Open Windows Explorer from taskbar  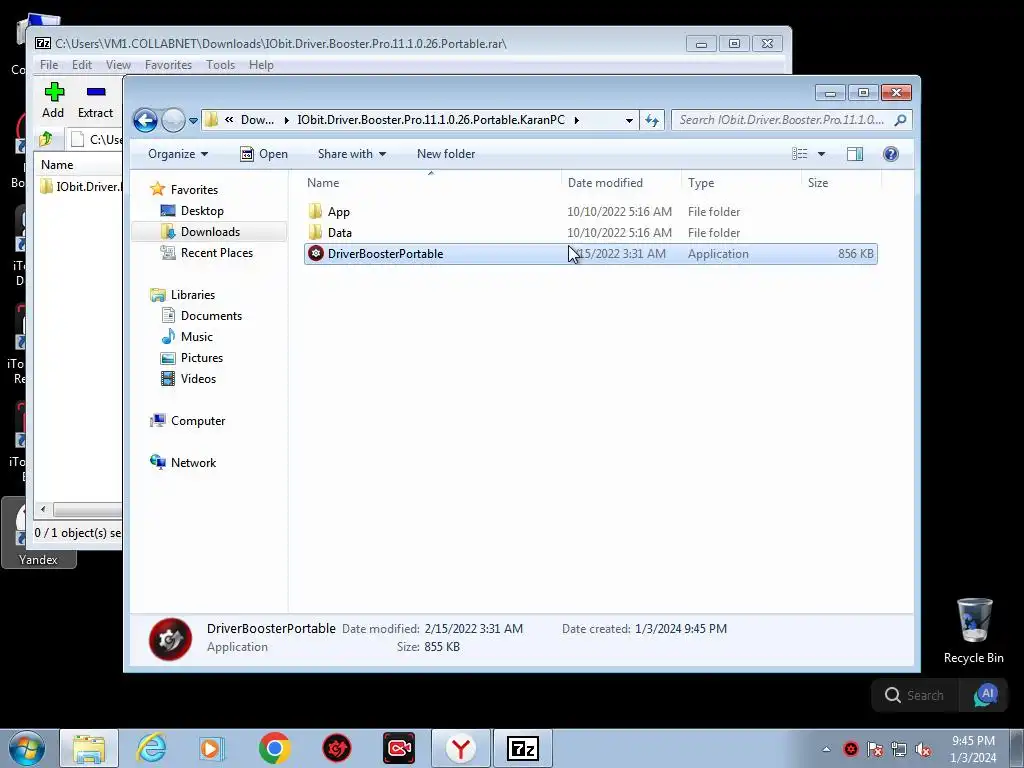pos(89,748)
